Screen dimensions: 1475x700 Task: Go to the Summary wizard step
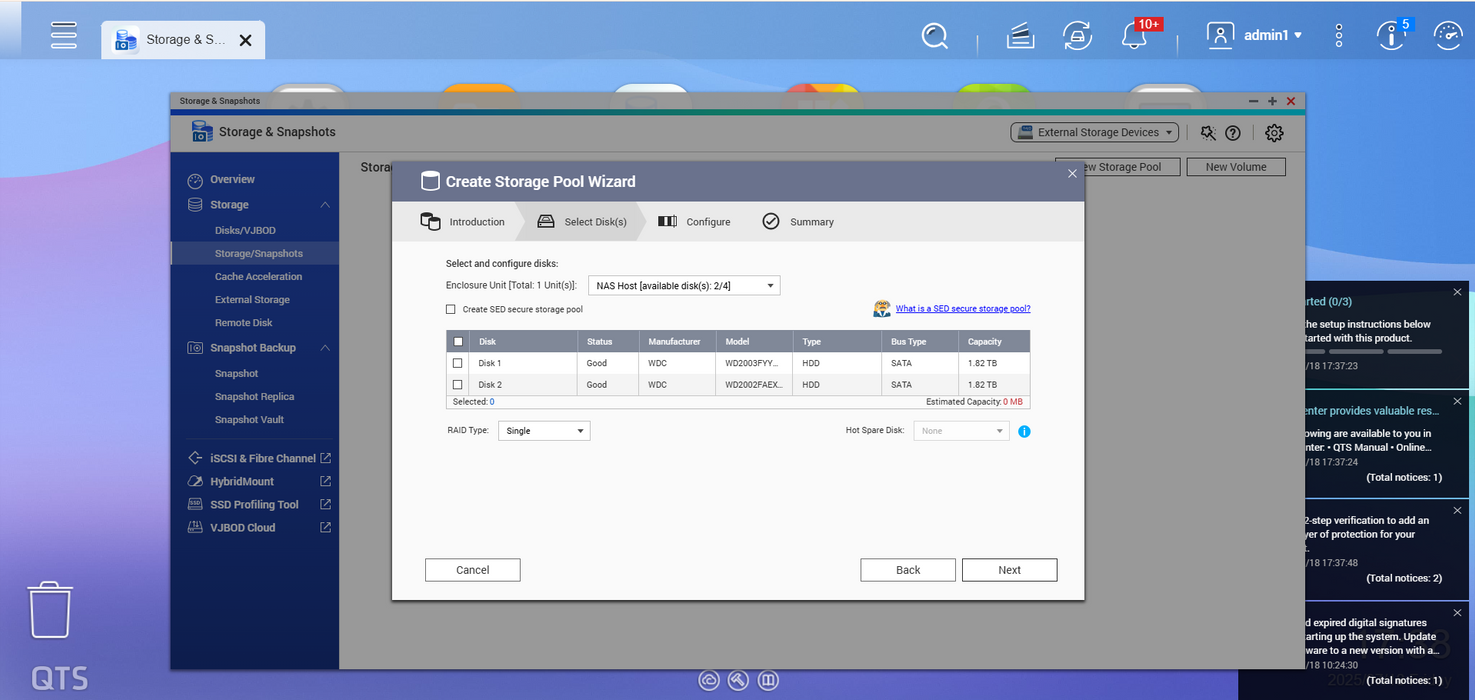click(x=798, y=222)
